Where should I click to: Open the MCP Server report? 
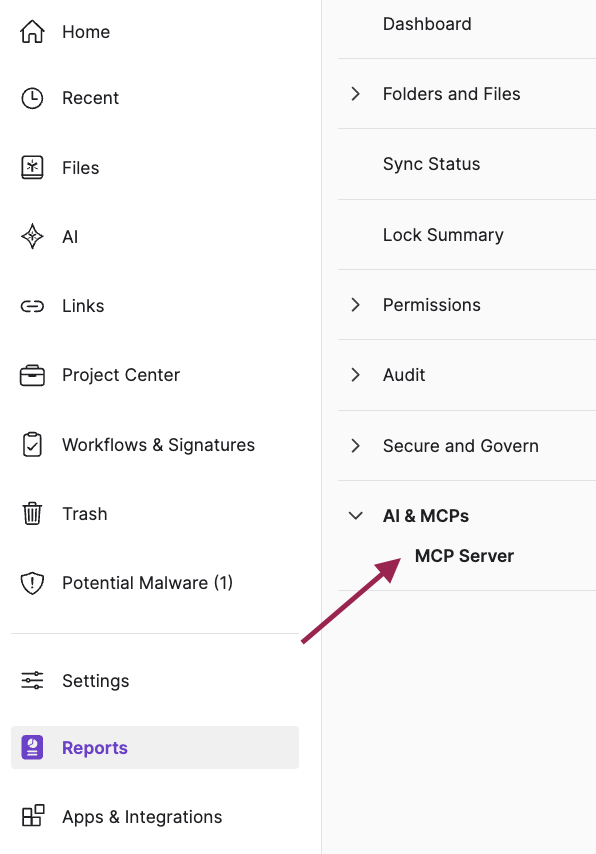464,556
